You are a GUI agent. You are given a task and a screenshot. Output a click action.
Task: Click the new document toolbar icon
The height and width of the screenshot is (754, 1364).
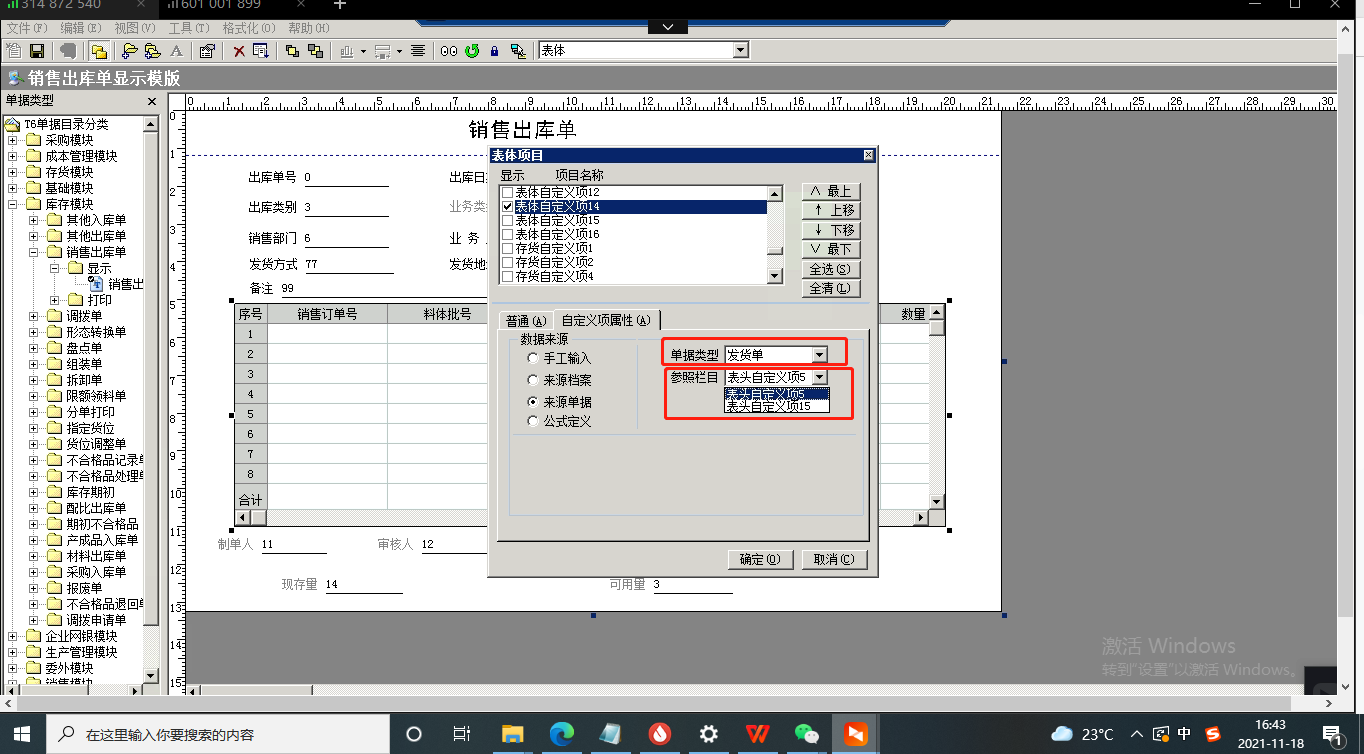coord(14,50)
